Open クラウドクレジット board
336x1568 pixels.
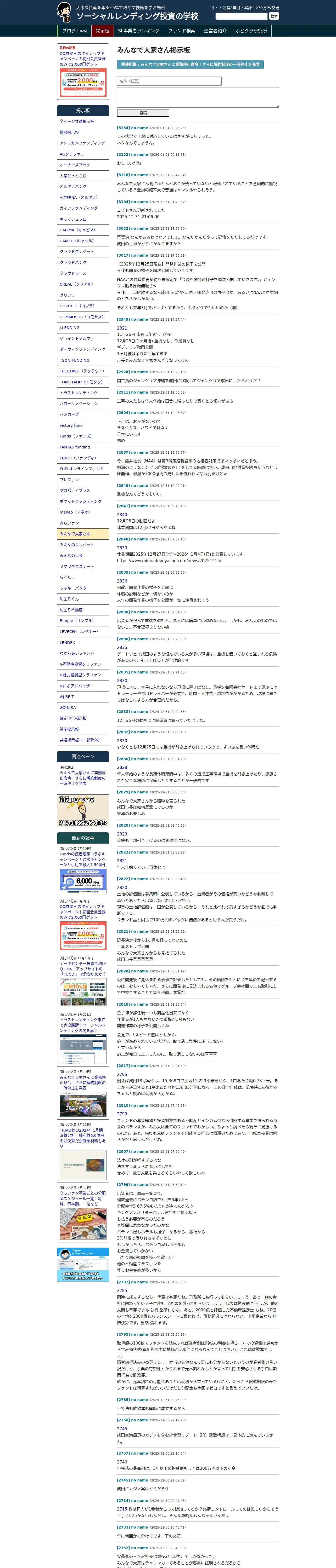[x=83, y=252]
